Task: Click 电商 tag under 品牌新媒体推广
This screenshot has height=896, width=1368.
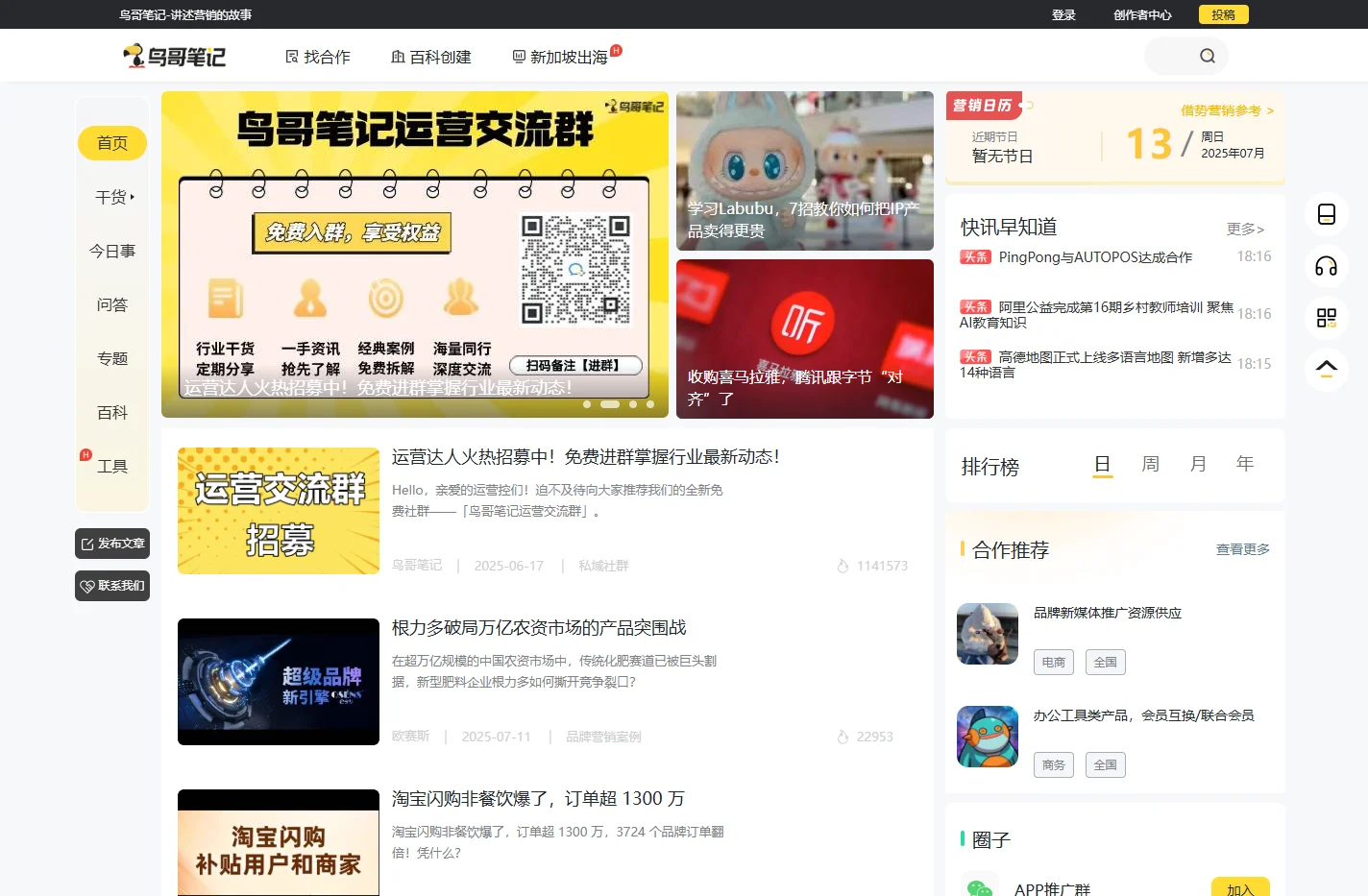Action: tap(1054, 663)
